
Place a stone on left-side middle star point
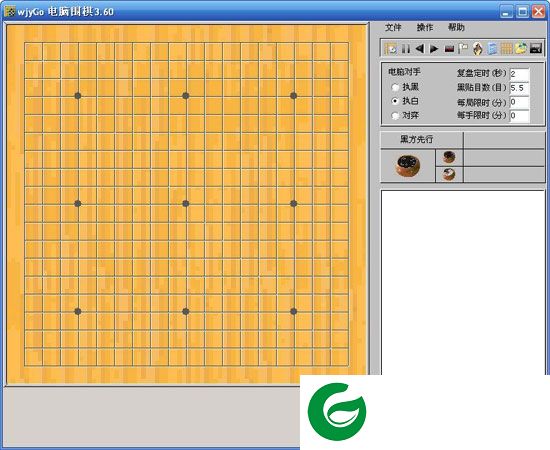(78, 203)
